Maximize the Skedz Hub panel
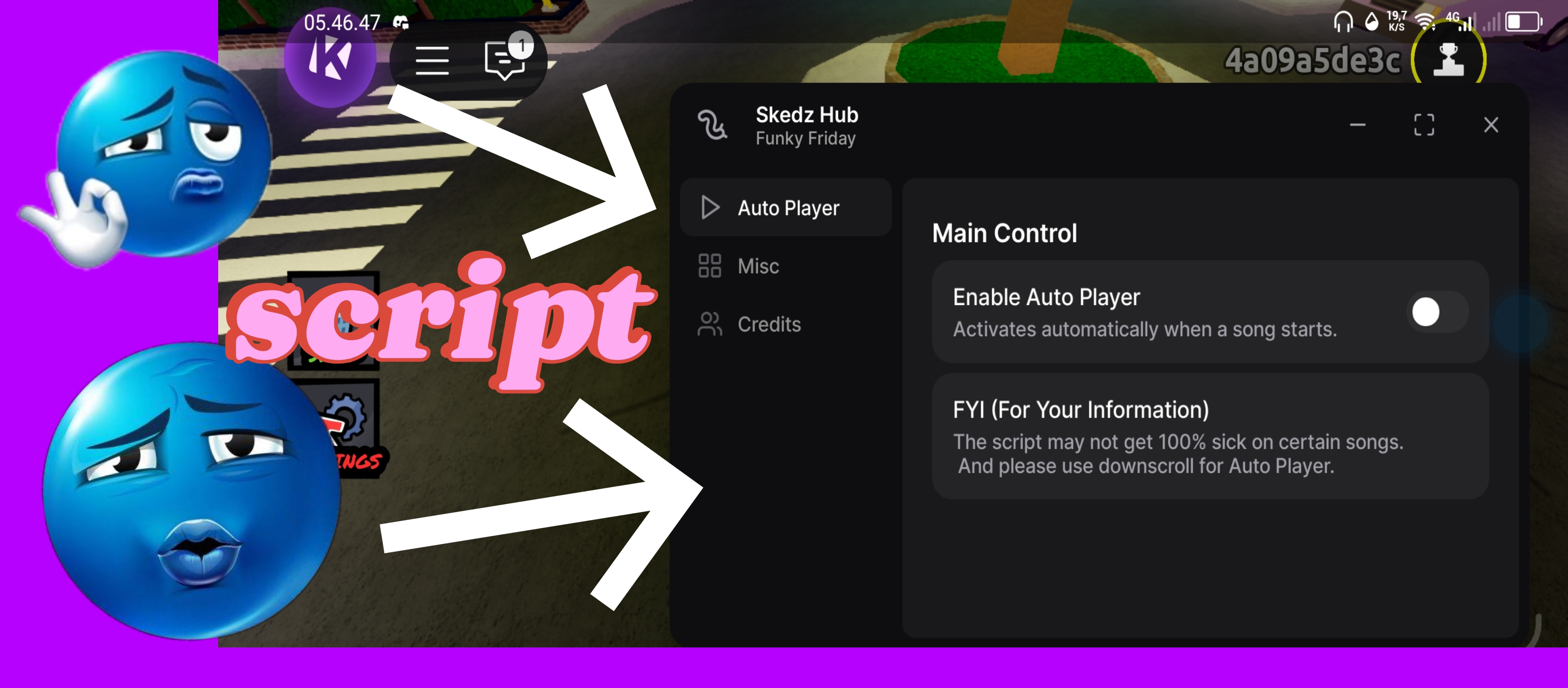Screen dimensions: 1568x688 (x=1424, y=125)
